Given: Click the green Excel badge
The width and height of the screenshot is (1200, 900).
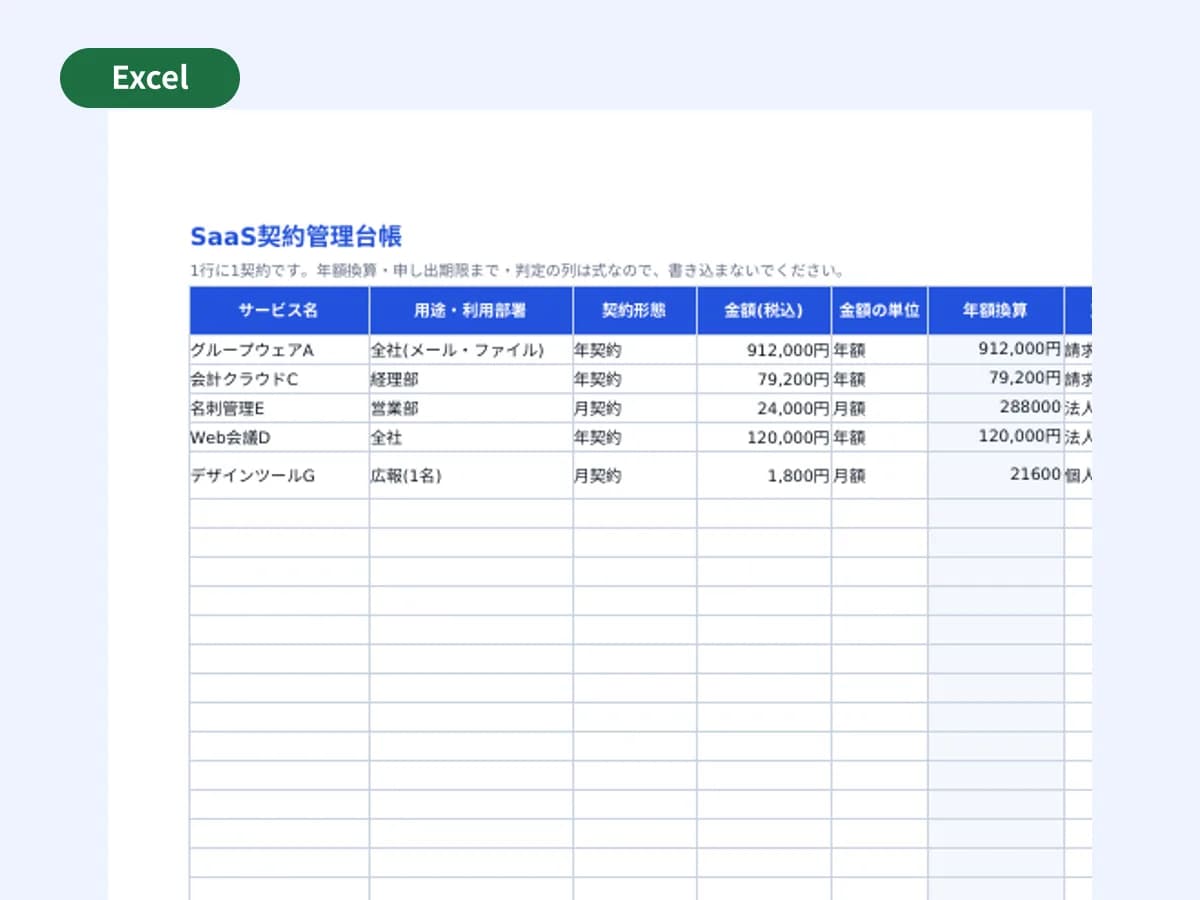Looking at the screenshot, I should [150, 78].
